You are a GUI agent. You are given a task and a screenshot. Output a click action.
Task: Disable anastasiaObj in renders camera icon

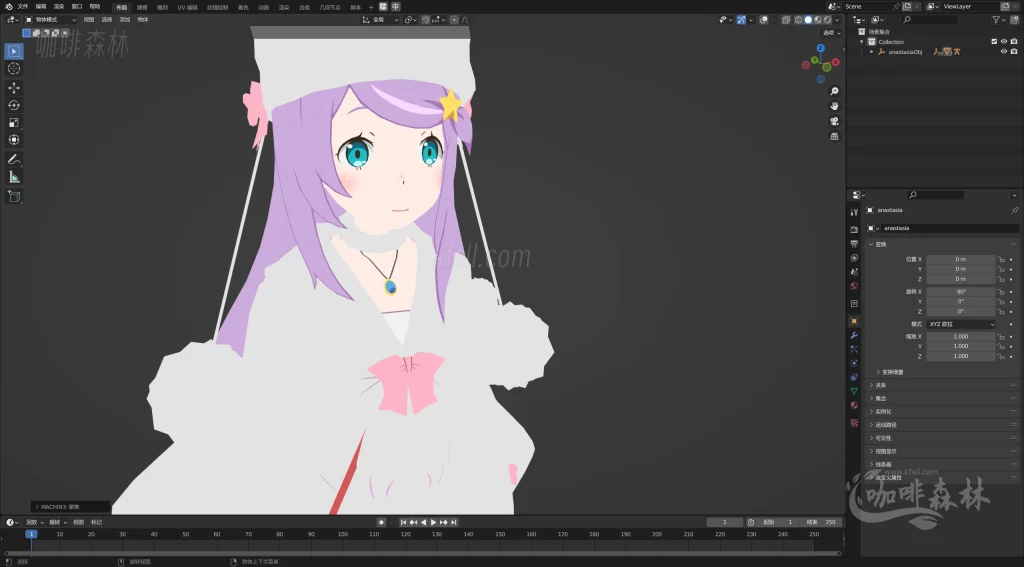(x=1014, y=52)
